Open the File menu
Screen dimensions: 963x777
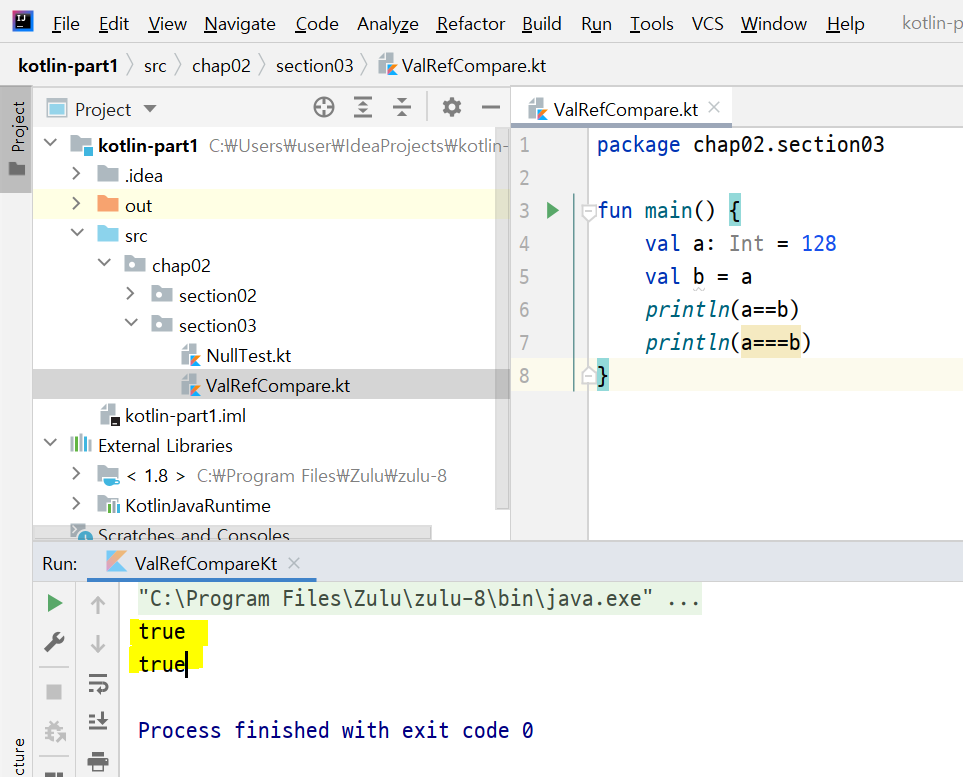66,24
